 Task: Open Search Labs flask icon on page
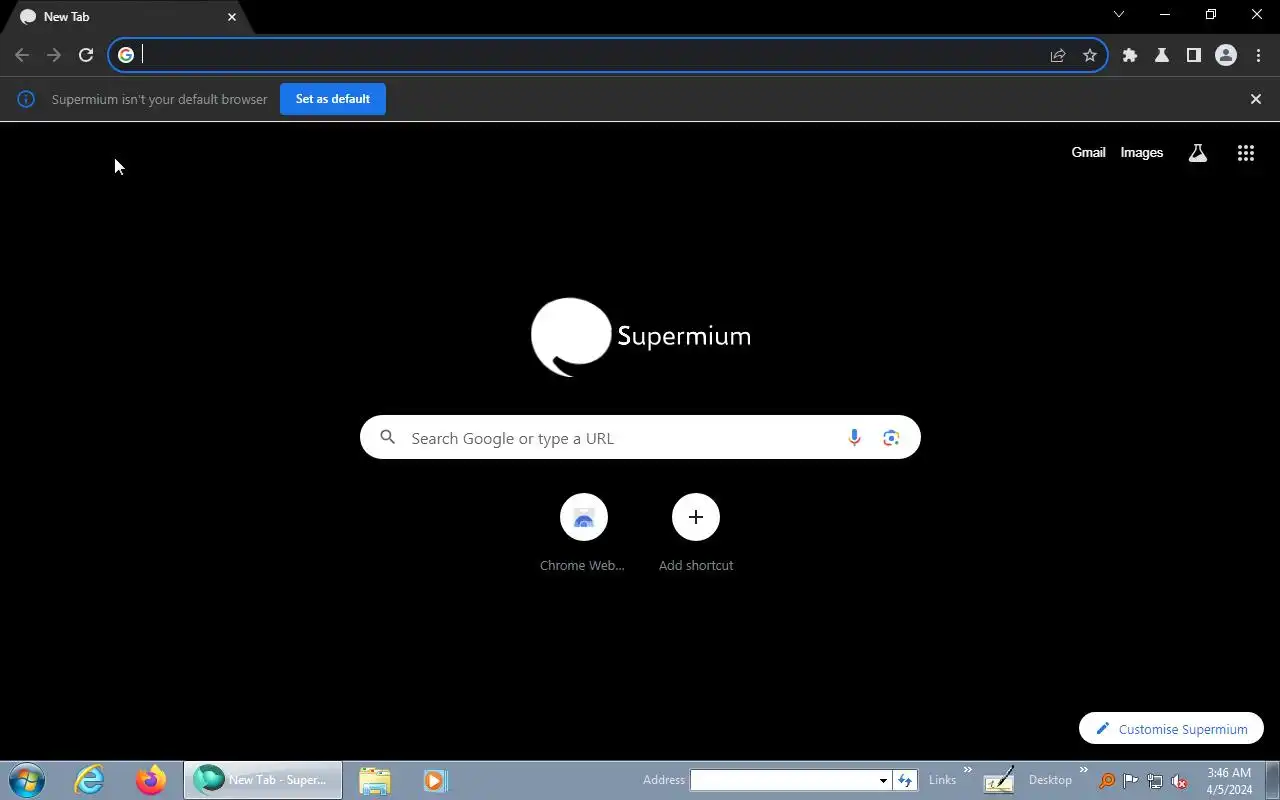tap(1197, 153)
